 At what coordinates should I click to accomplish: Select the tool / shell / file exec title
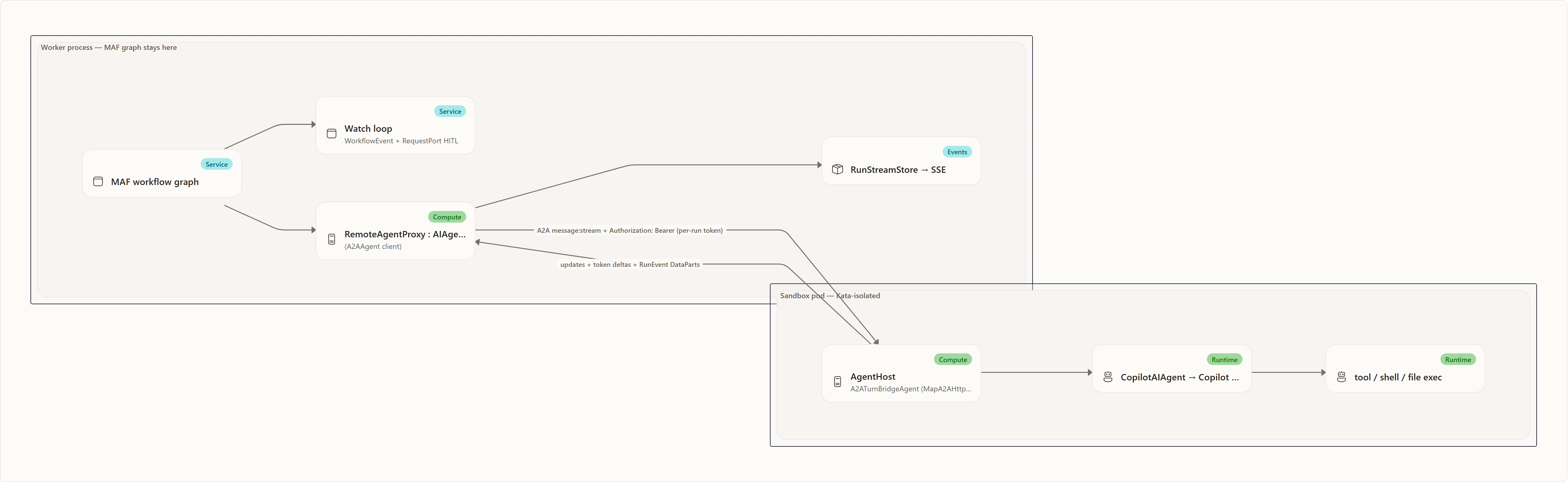(x=1398, y=377)
